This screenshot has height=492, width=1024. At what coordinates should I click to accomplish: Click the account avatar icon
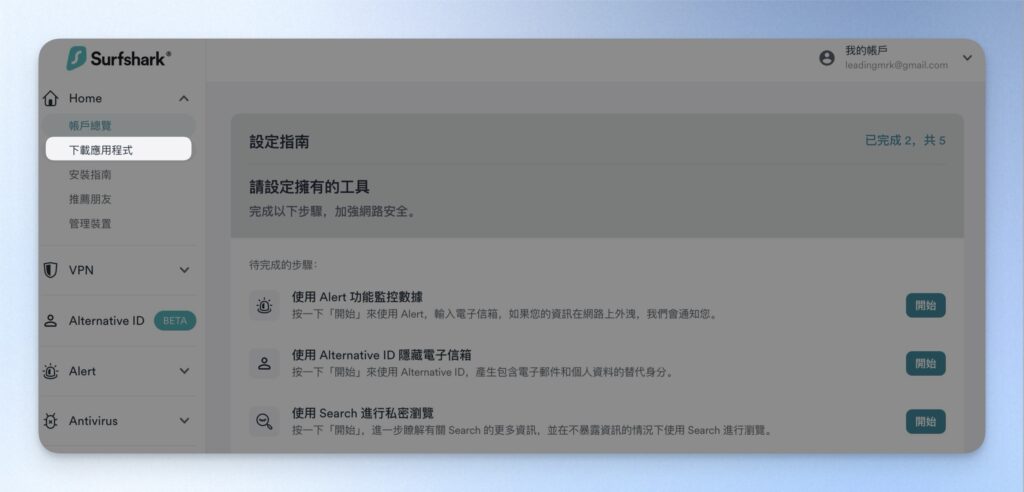click(827, 58)
